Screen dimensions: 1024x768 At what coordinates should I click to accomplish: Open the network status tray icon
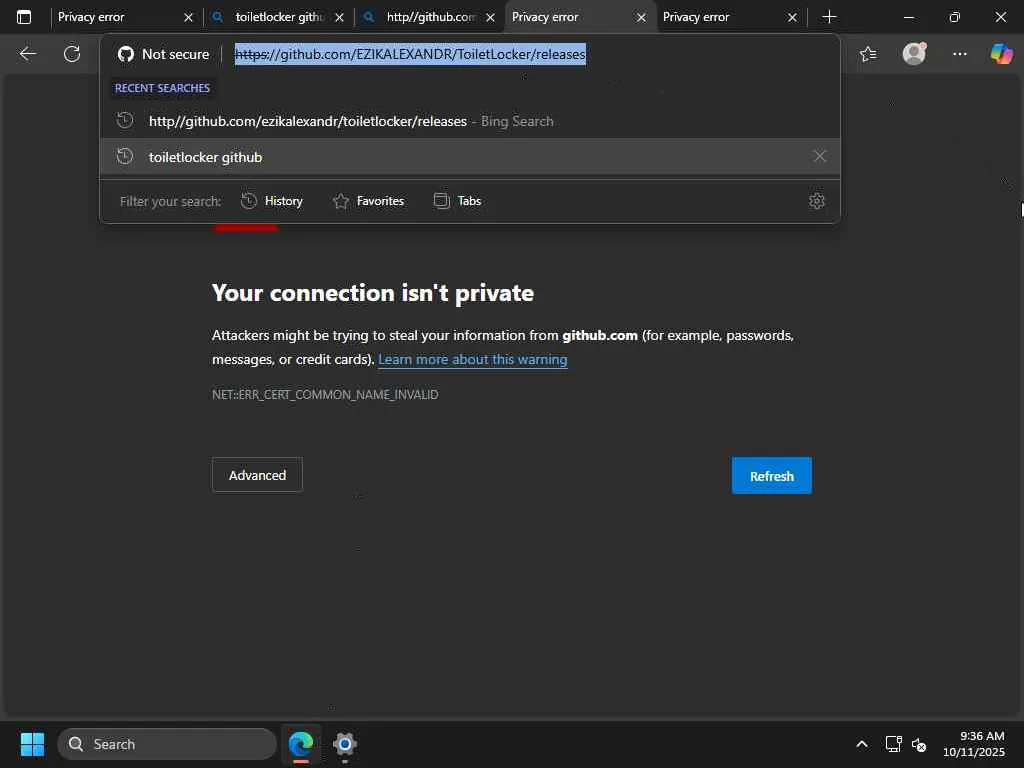893,744
